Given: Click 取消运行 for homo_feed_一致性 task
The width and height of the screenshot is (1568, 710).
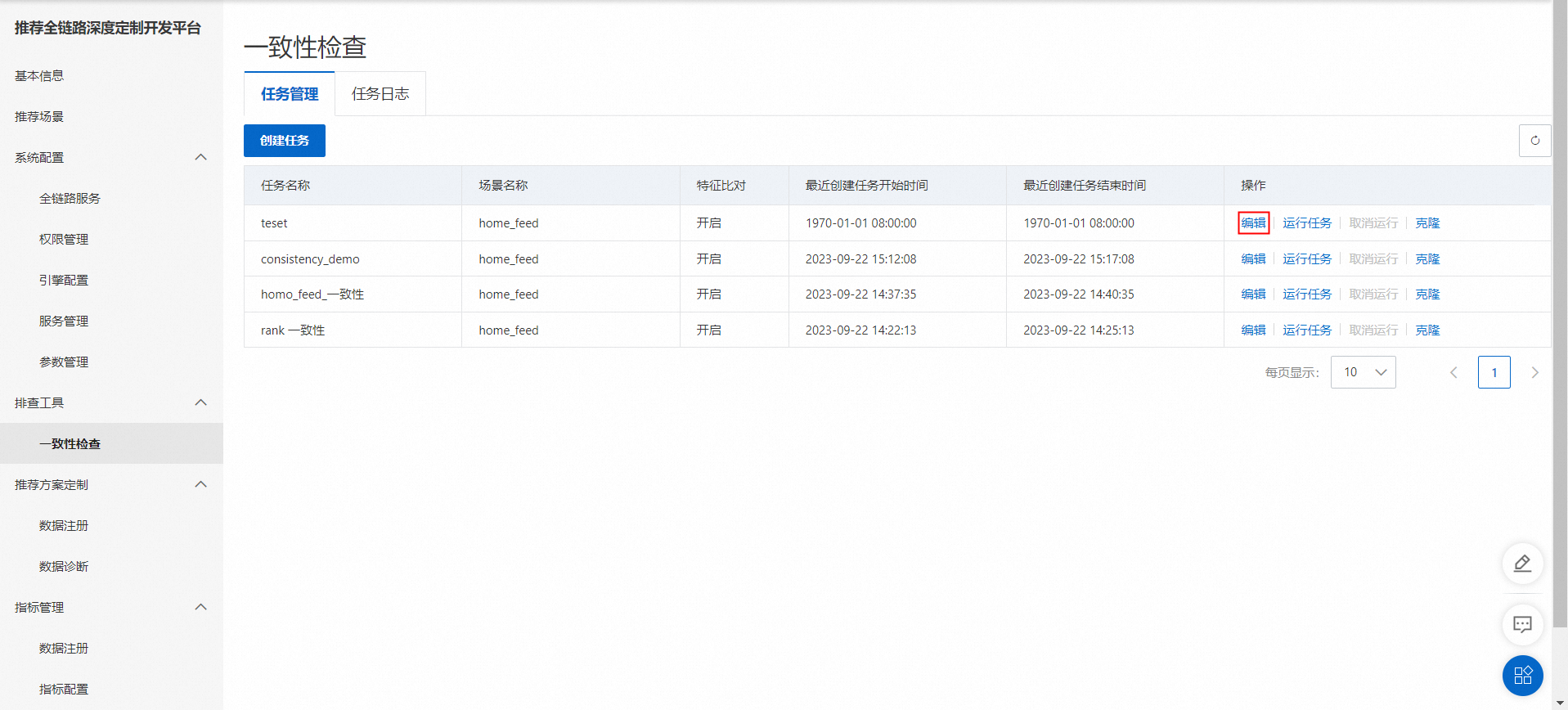Looking at the screenshot, I should point(1373,294).
